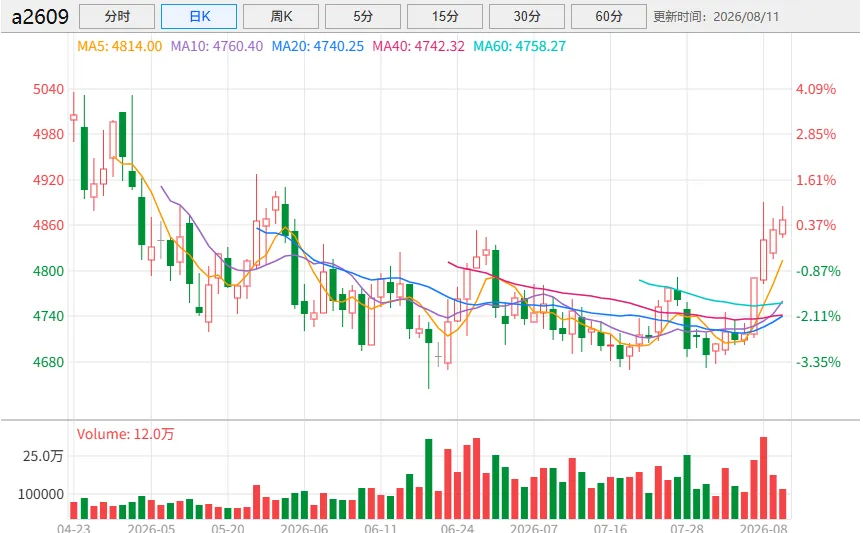Image resolution: width=863 pixels, height=533 pixels.
Task: Click the 2026-05 date axis label
Action: [151, 529]
